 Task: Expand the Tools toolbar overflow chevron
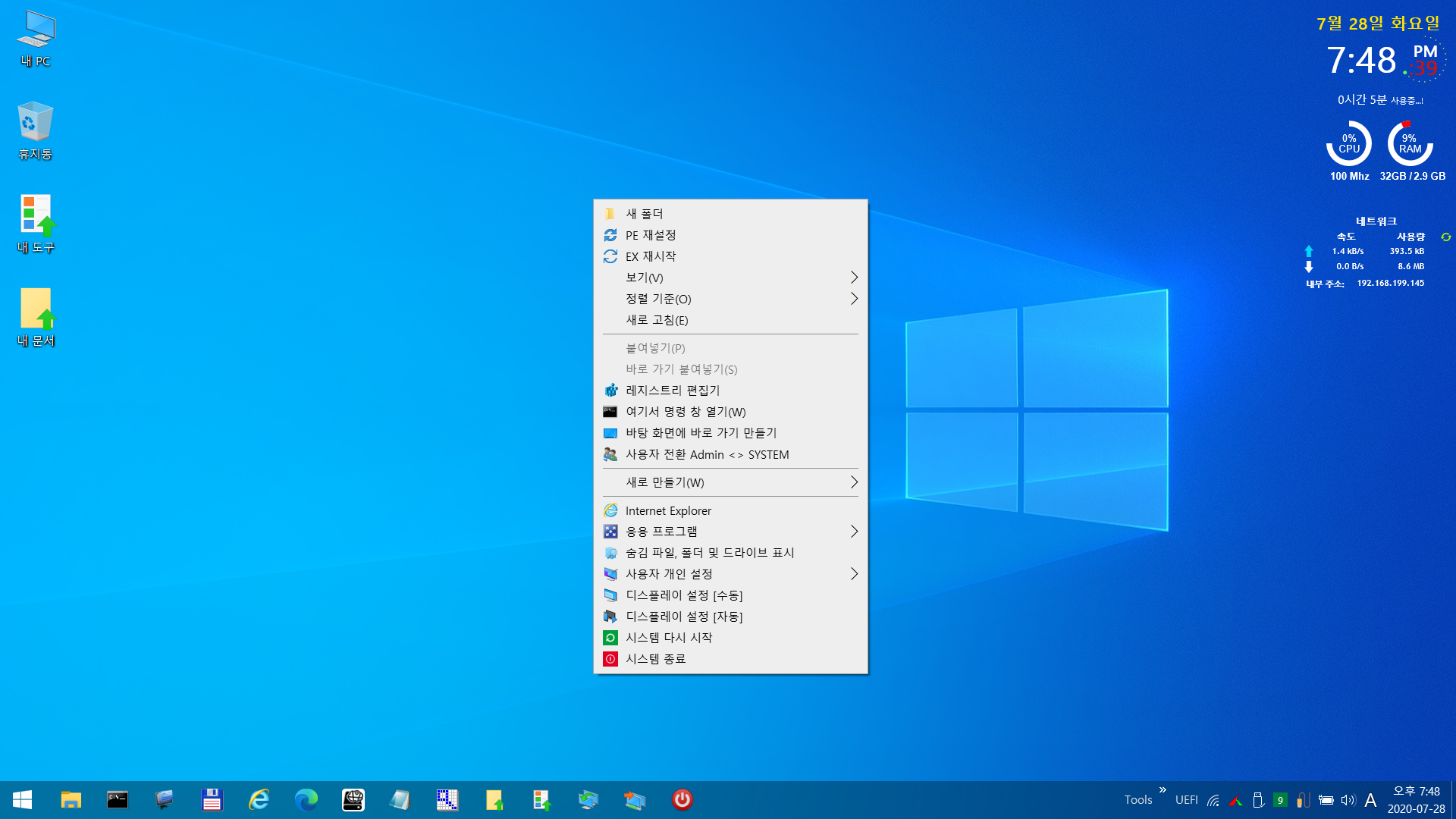click(1163, 790)
